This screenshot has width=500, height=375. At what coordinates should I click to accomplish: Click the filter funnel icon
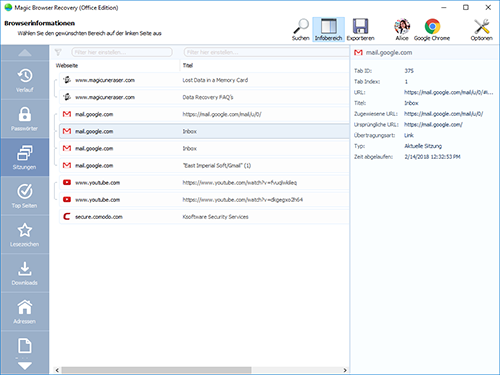tap(58, 52)
